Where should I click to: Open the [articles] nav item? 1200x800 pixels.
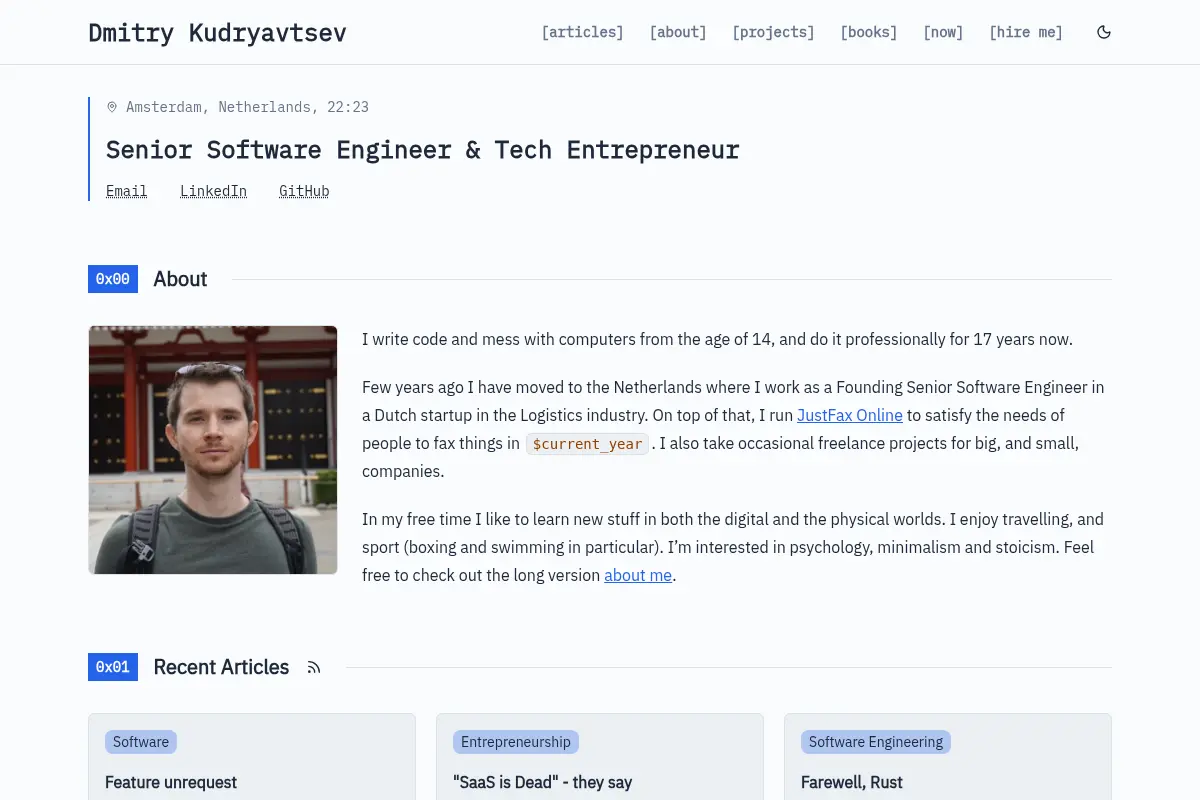tap(582, 32)
